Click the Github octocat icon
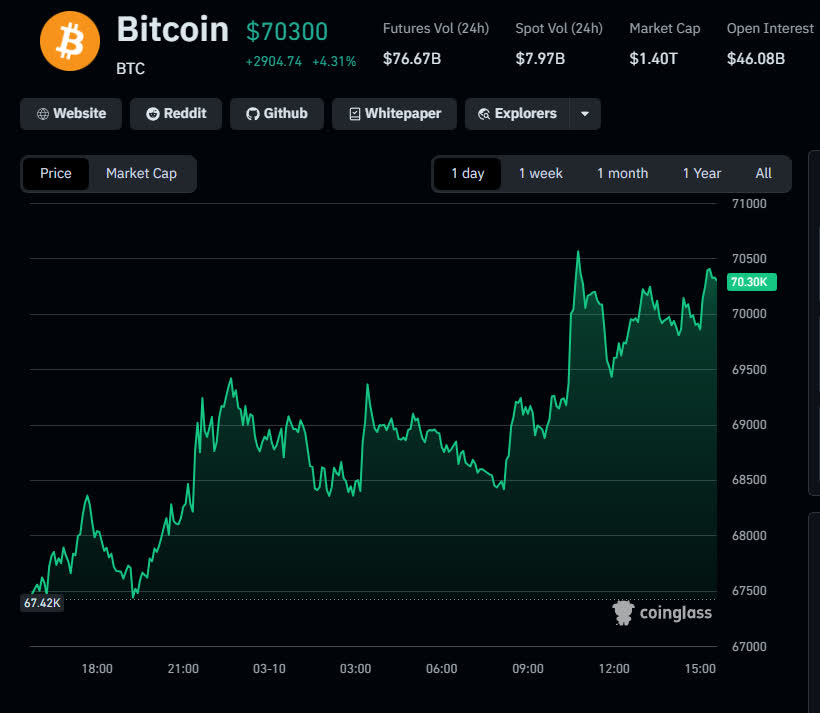The width and height of the screenshot is (820, 713). (x=252, y=114)
